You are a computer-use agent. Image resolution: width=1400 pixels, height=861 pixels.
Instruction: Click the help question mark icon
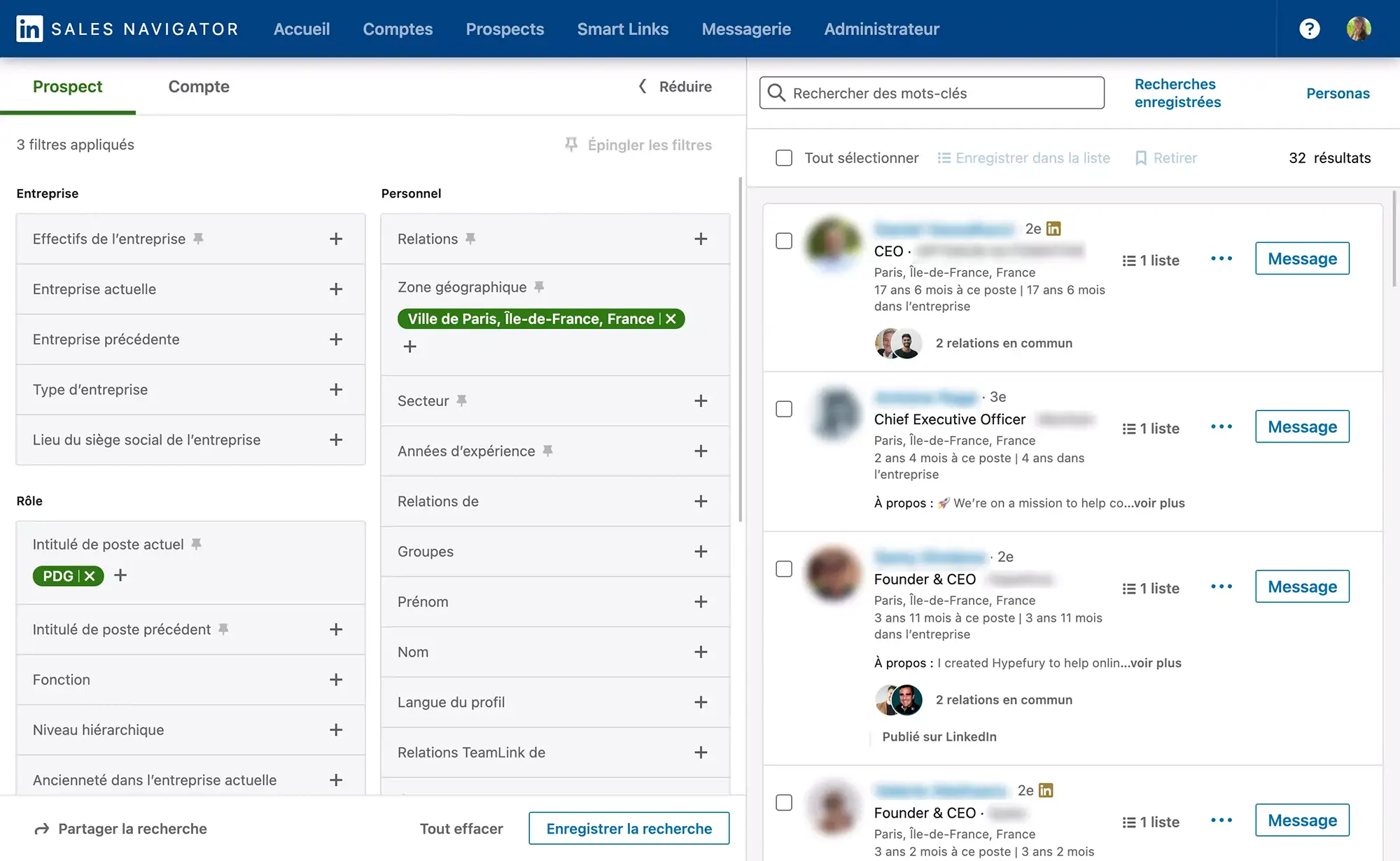coord(1307,29)
